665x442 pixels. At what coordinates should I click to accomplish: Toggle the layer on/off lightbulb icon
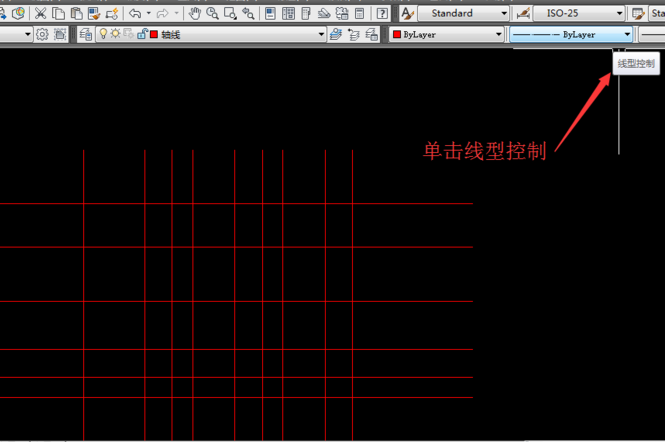pos(103,34)
